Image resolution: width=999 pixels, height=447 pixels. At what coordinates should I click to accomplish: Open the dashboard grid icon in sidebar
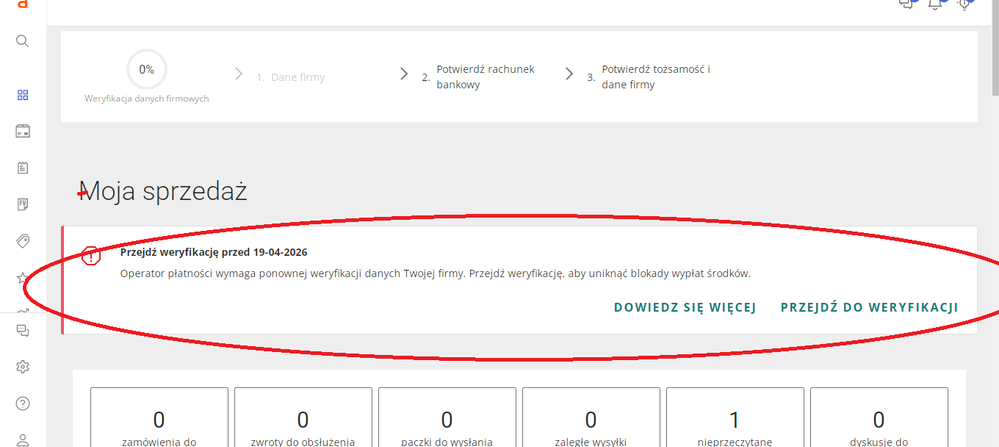click(22, 95)
